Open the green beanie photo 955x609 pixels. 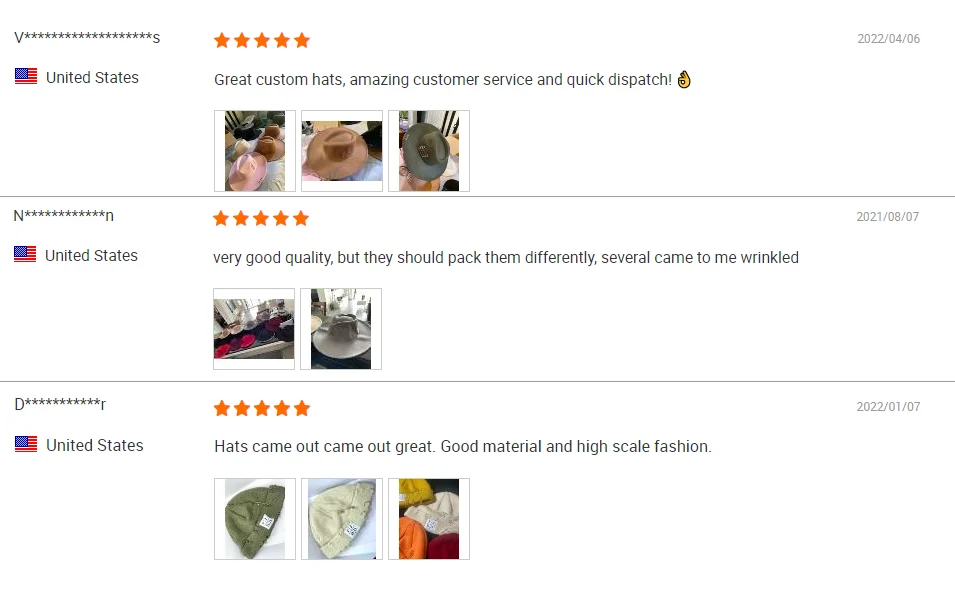[x=255, y=519]
